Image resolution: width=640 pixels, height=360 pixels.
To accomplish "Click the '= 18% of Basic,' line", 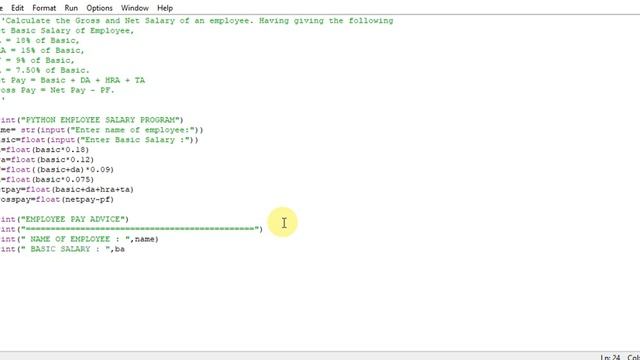I will tap(40, 40).
